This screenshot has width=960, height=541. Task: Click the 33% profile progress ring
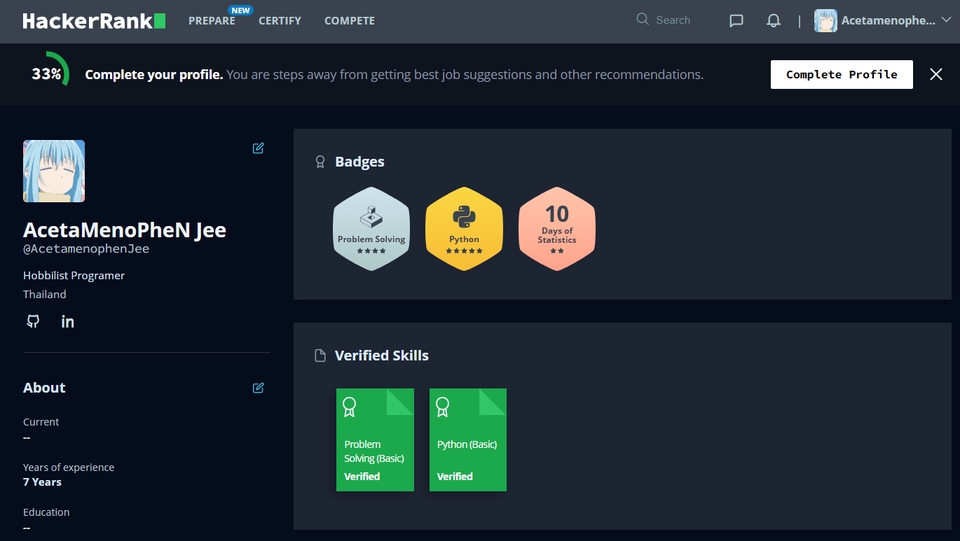point(48,74)
